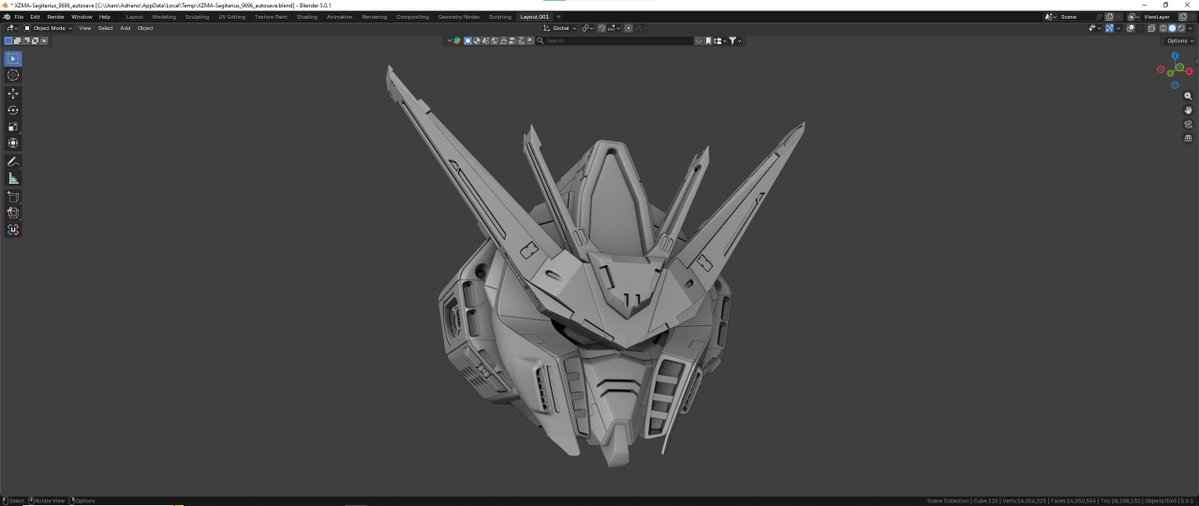Toggle proportional editing
This screenshot has width=1199, height=506.
point(629,28)
